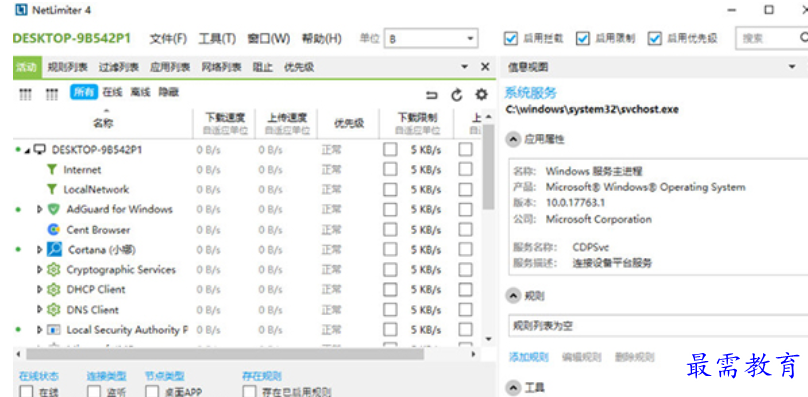Click the LocalNetwork filter funnel icon
Viewport: 808px width, 397px height.
52,189
